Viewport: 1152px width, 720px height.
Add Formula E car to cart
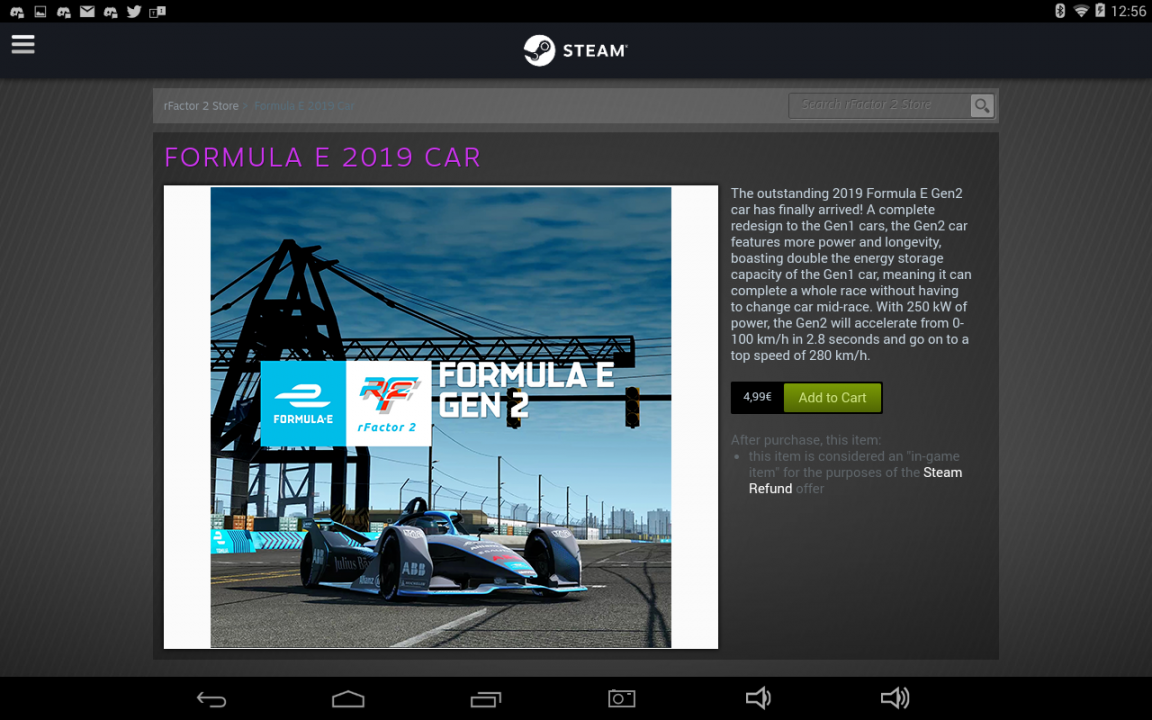[832, 397]
